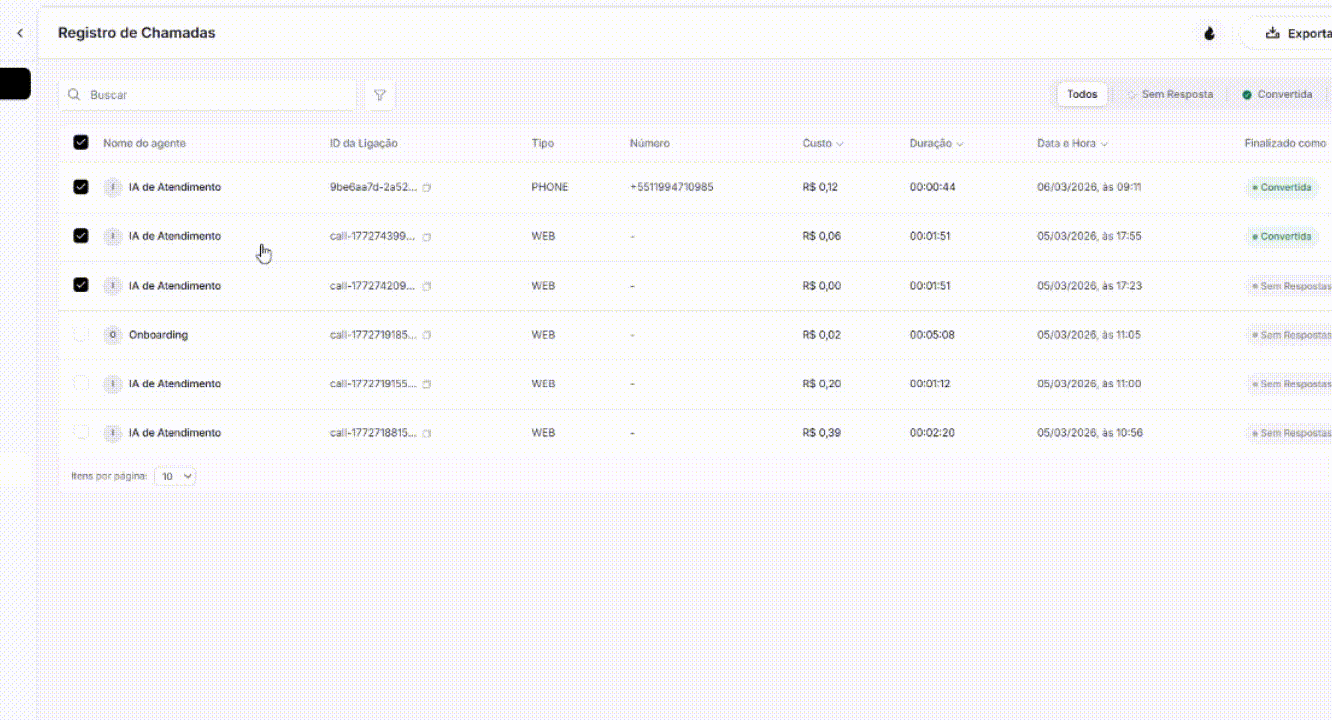Click cost value R$ 0,20
This screenshot has width=1332, height=720.
coord(822,383)
